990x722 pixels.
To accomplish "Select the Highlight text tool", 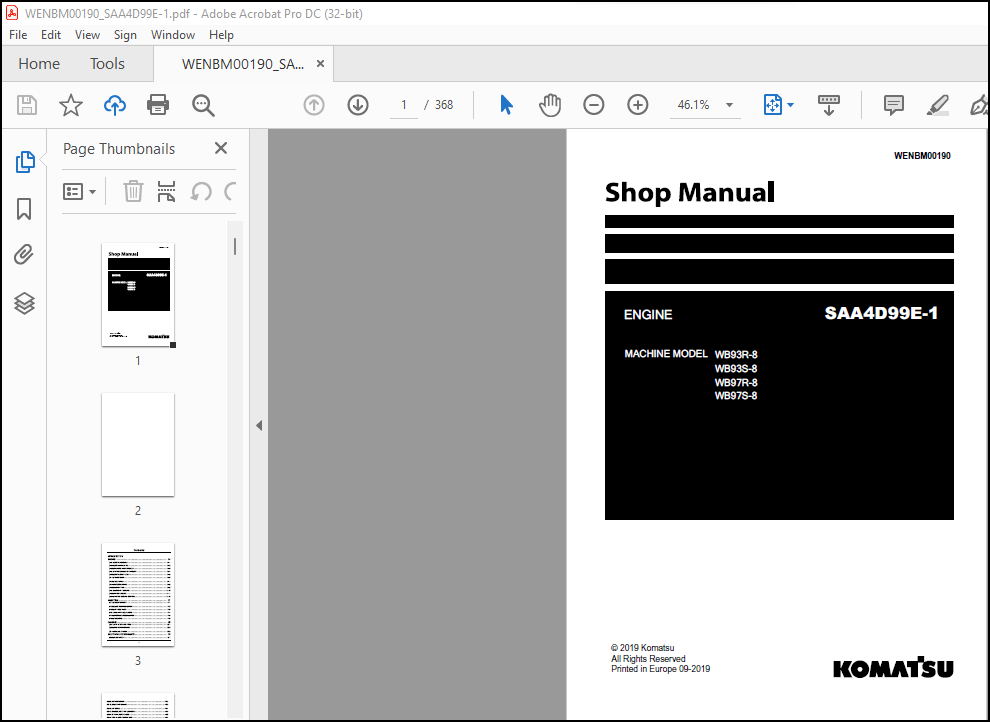I will [x=938, y=105].
